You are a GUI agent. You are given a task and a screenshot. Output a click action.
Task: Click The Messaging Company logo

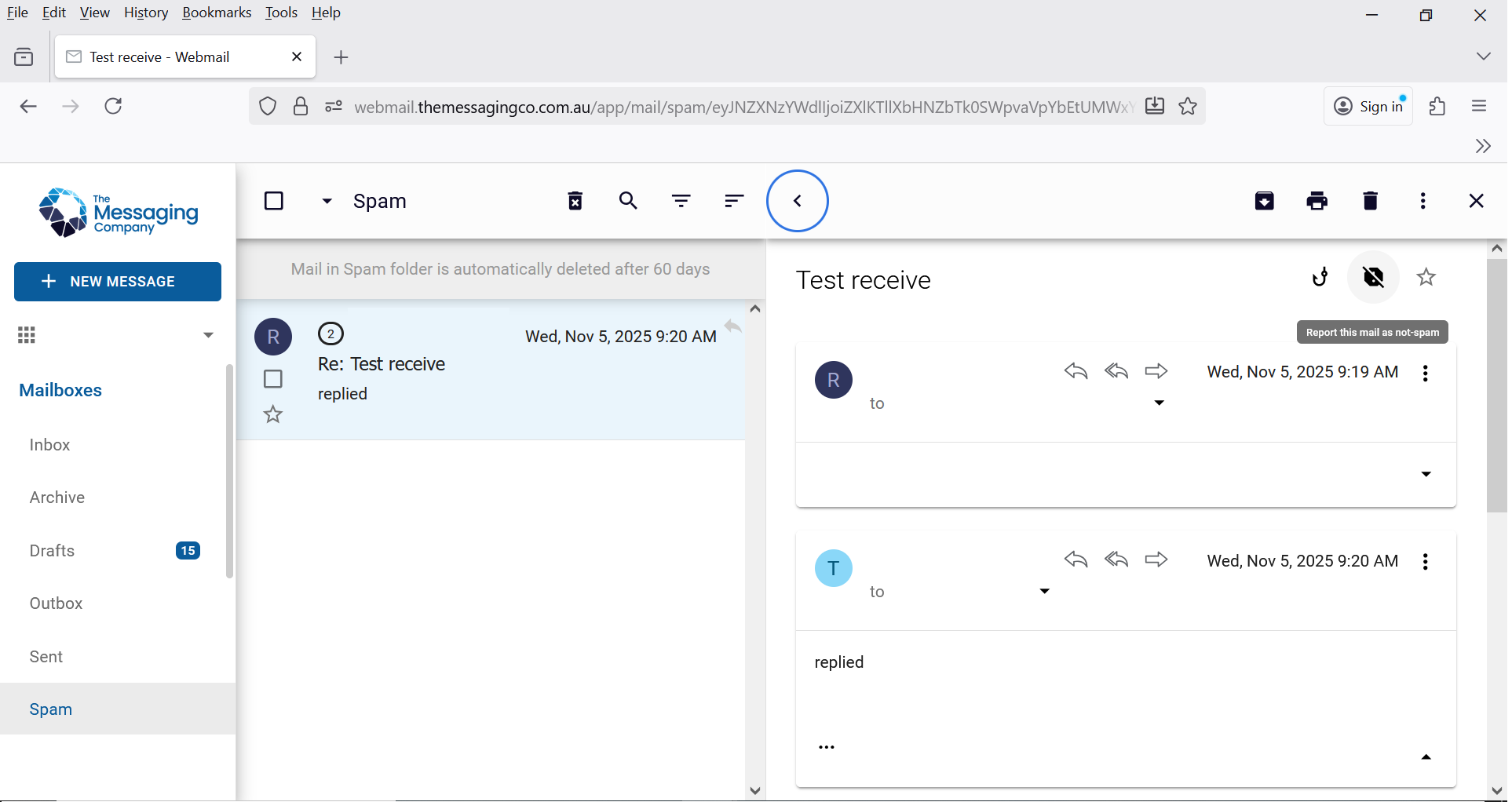click(x=118, y=213)
